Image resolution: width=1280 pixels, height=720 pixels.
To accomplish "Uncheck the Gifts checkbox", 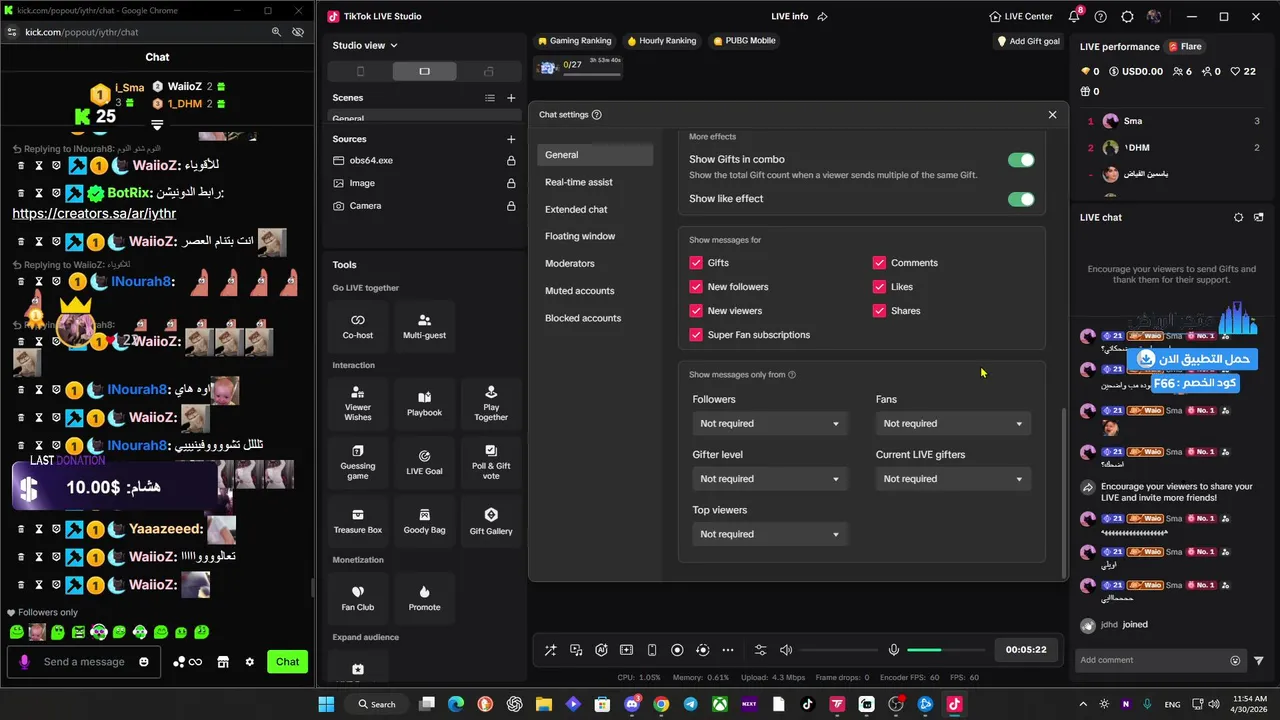I will 696,263.
